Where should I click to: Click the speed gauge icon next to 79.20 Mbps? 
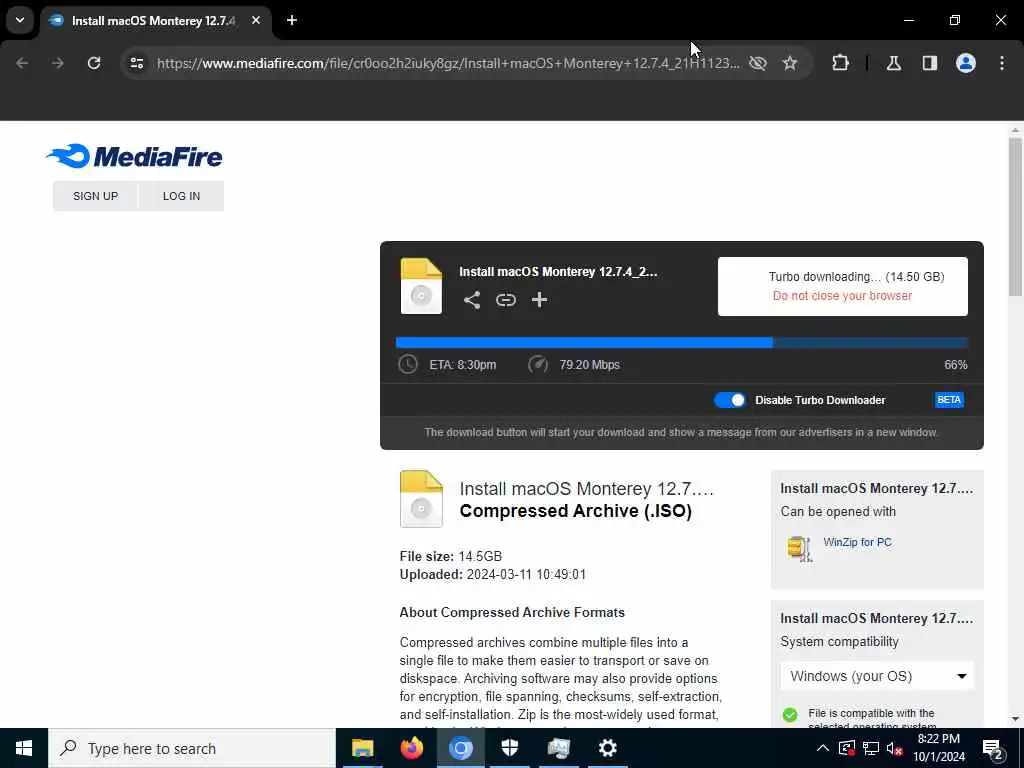(x=537, y=364)
